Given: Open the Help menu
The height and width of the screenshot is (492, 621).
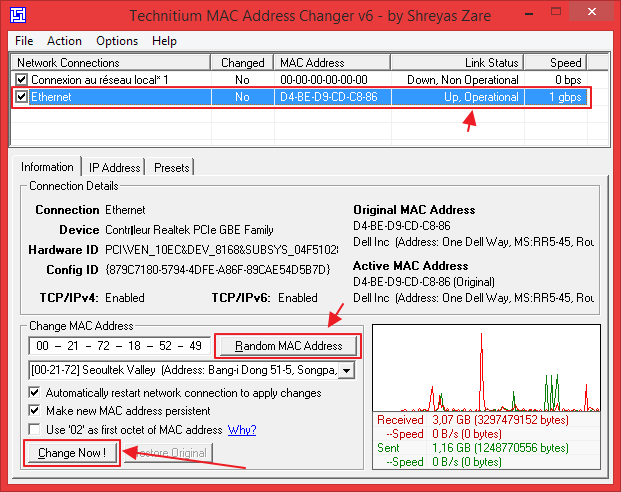Looking at the screenshot, I should click(164, 41).
